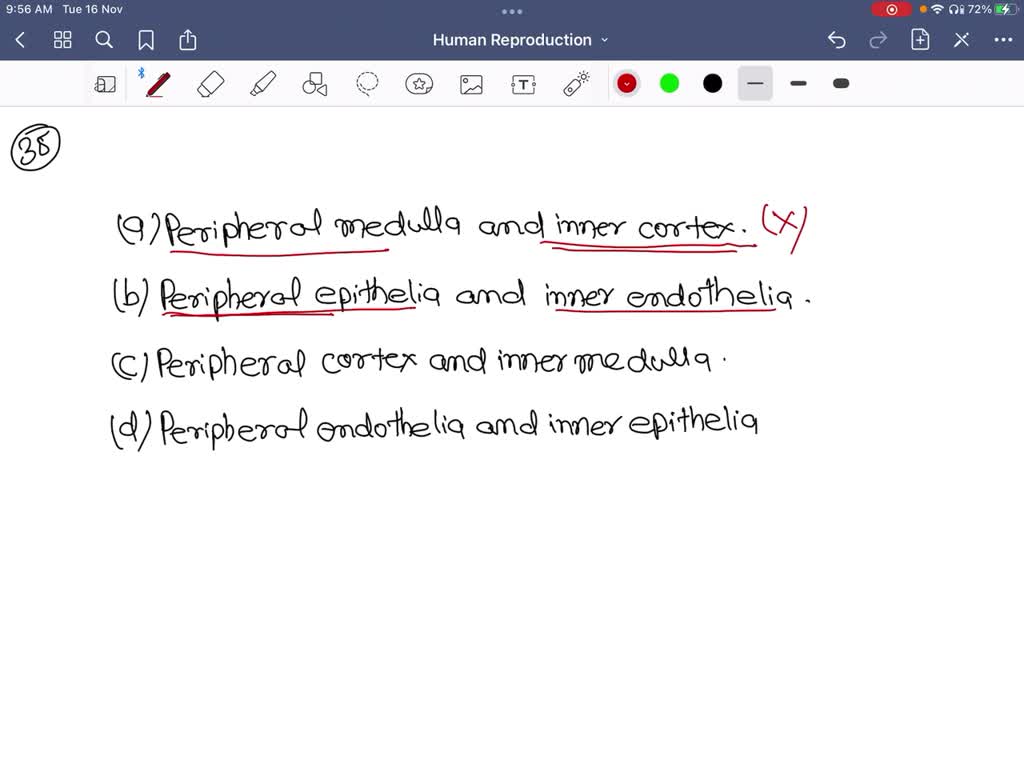
Task: Expand the more options ellipsis menu
Action: tap(1003, 40)
